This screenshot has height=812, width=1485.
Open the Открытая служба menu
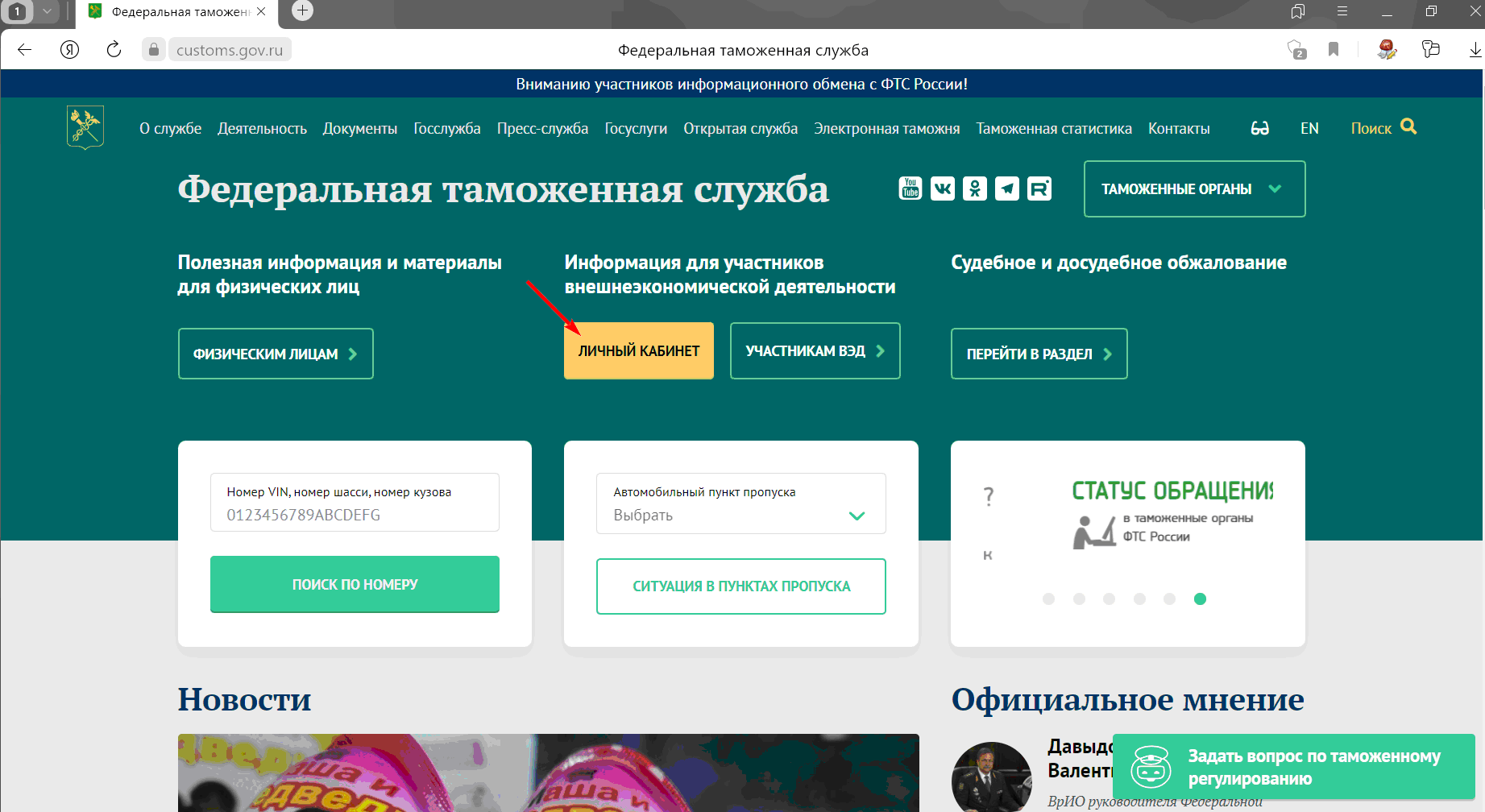click(x=740, y=129)
